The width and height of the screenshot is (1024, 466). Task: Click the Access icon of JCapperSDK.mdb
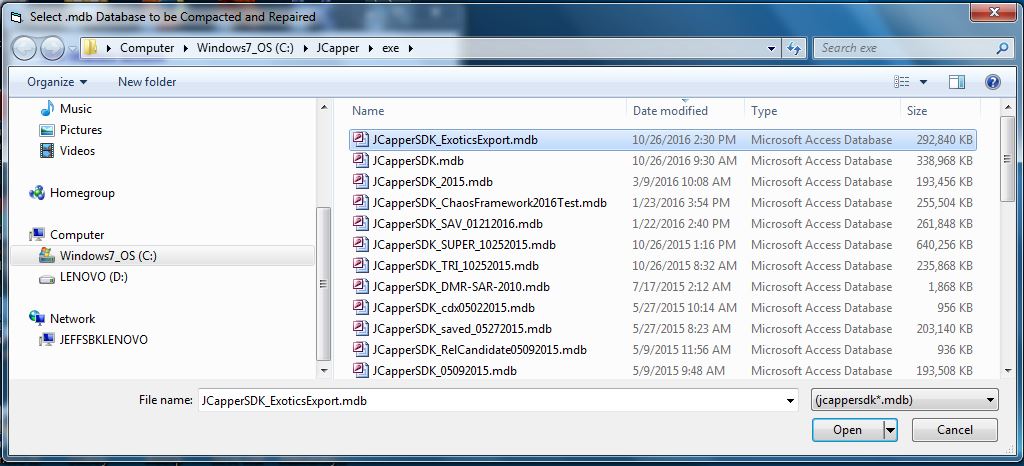click(x=360, y=161)
